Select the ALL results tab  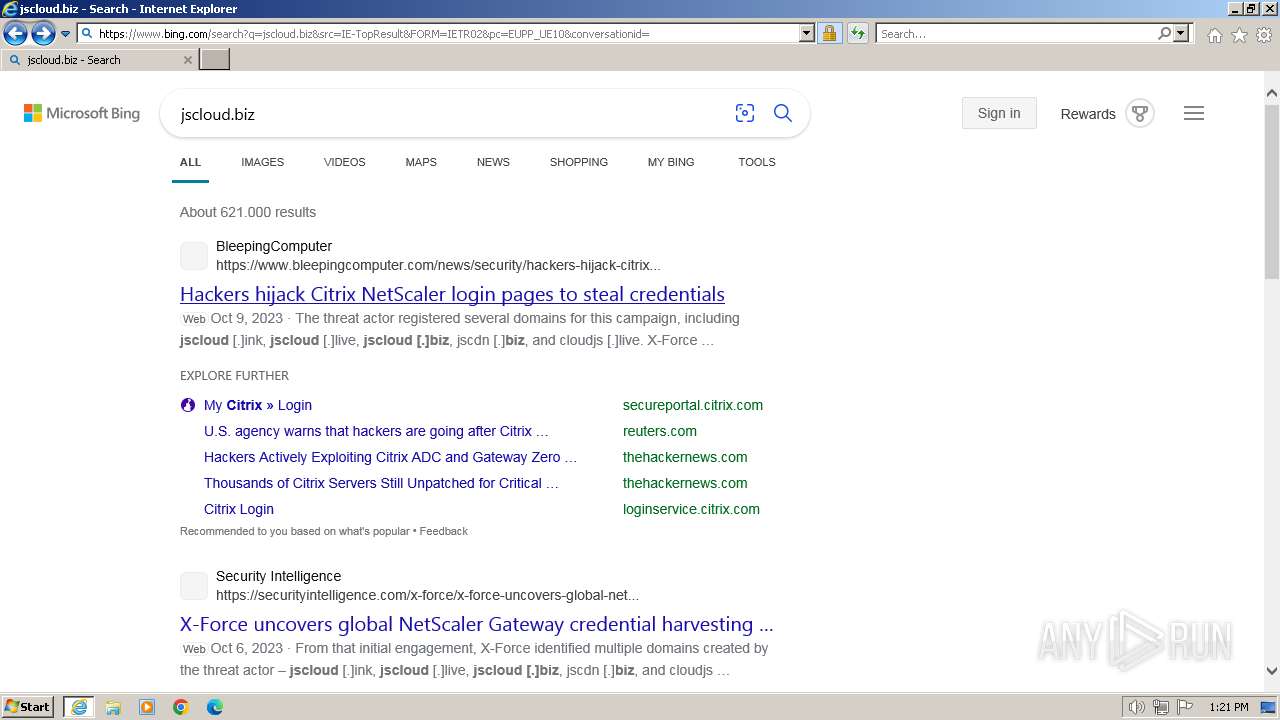[x=190, y=162]
